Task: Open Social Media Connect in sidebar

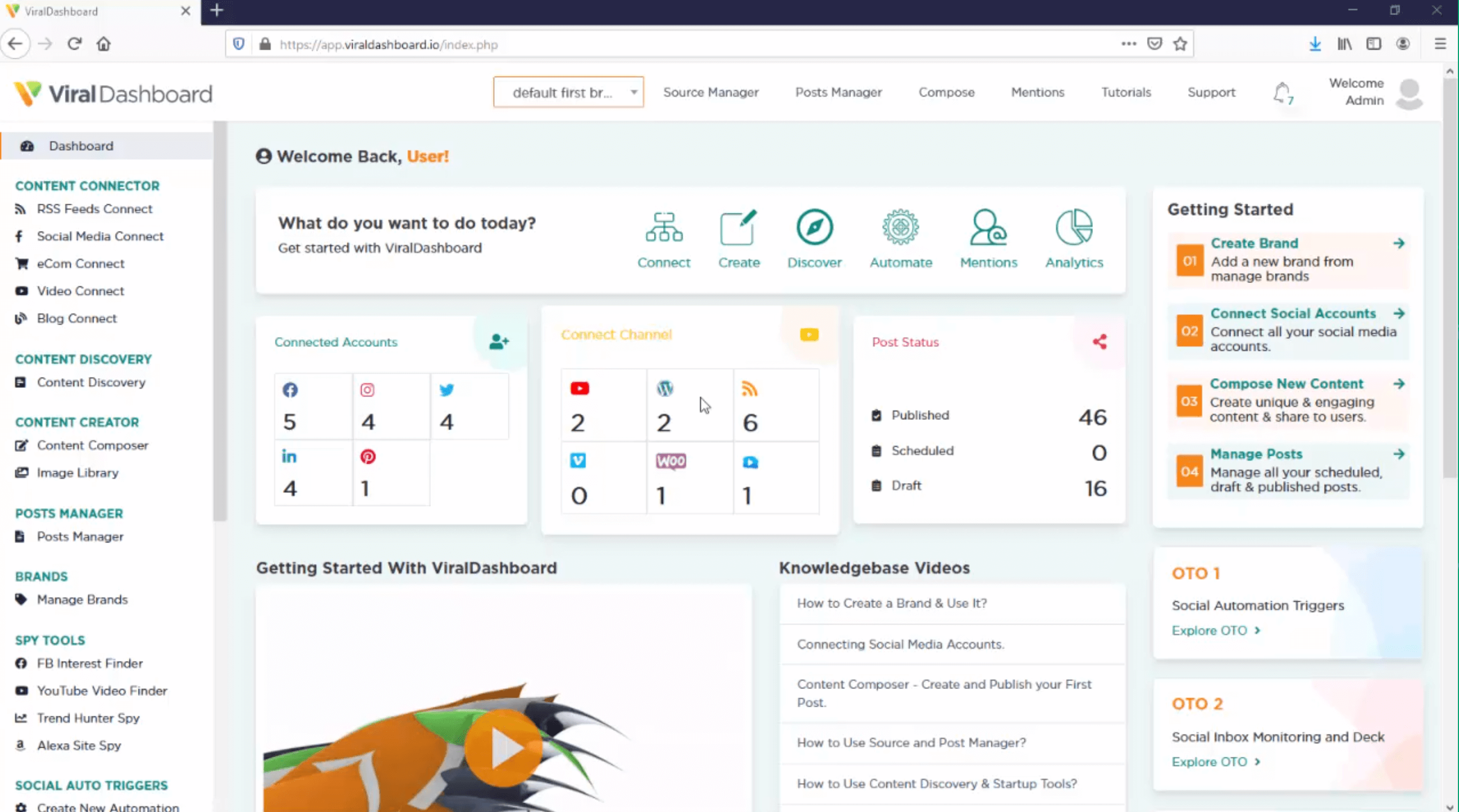Action: point(100,236)
